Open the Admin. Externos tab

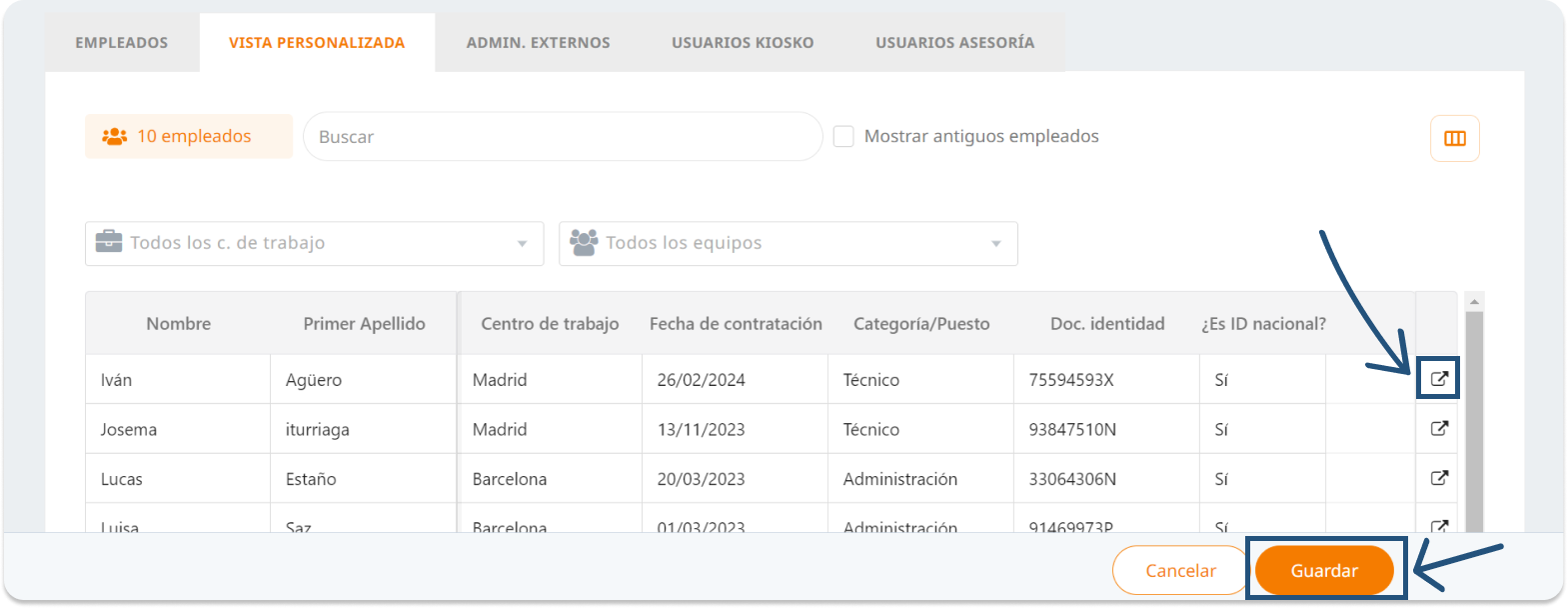click(x=538, y=43)
